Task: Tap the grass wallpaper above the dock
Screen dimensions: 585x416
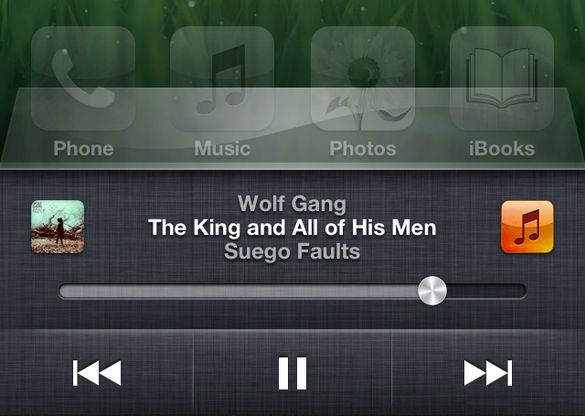Action: [292, 11]
